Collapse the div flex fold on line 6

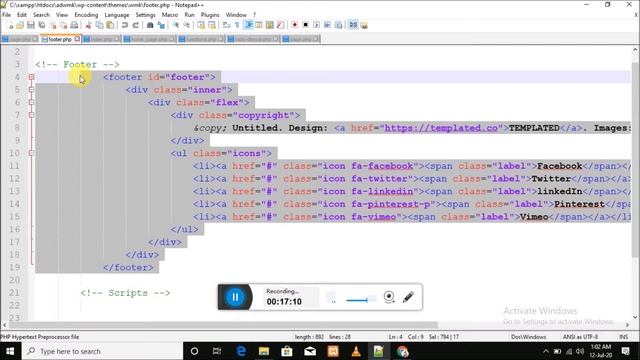31,102
